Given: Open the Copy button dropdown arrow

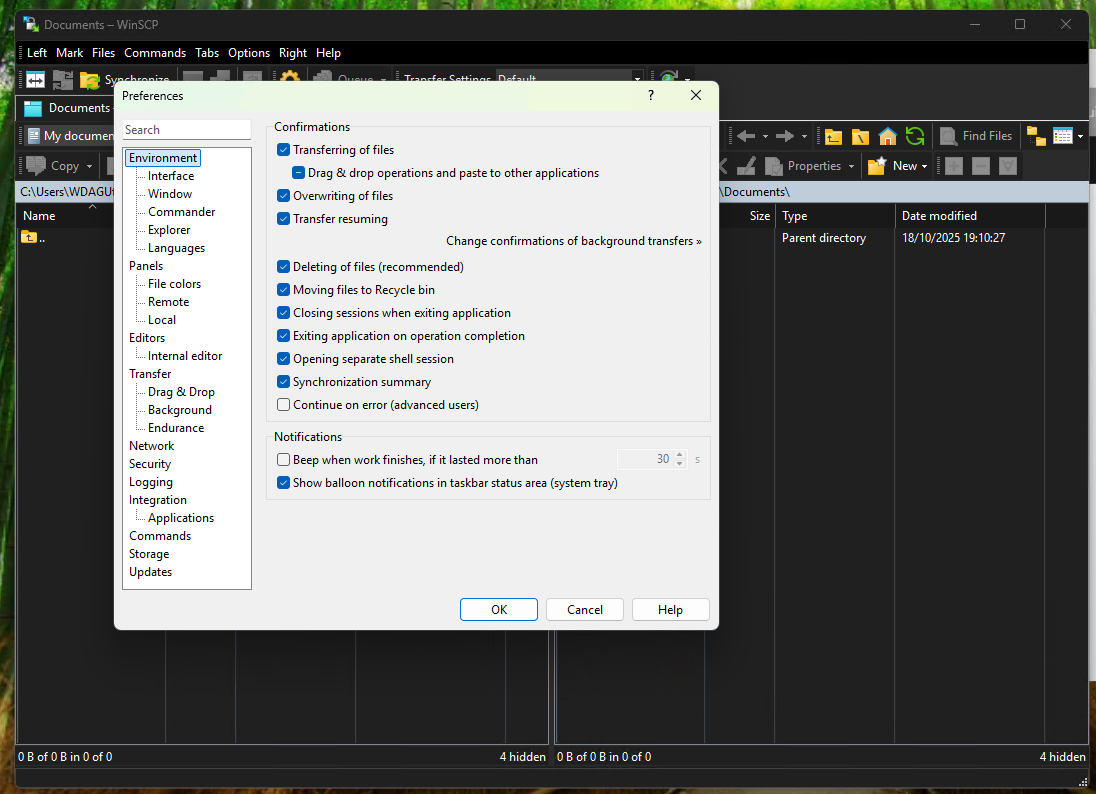Looking at the screenshot, I should tap(89, 166).
